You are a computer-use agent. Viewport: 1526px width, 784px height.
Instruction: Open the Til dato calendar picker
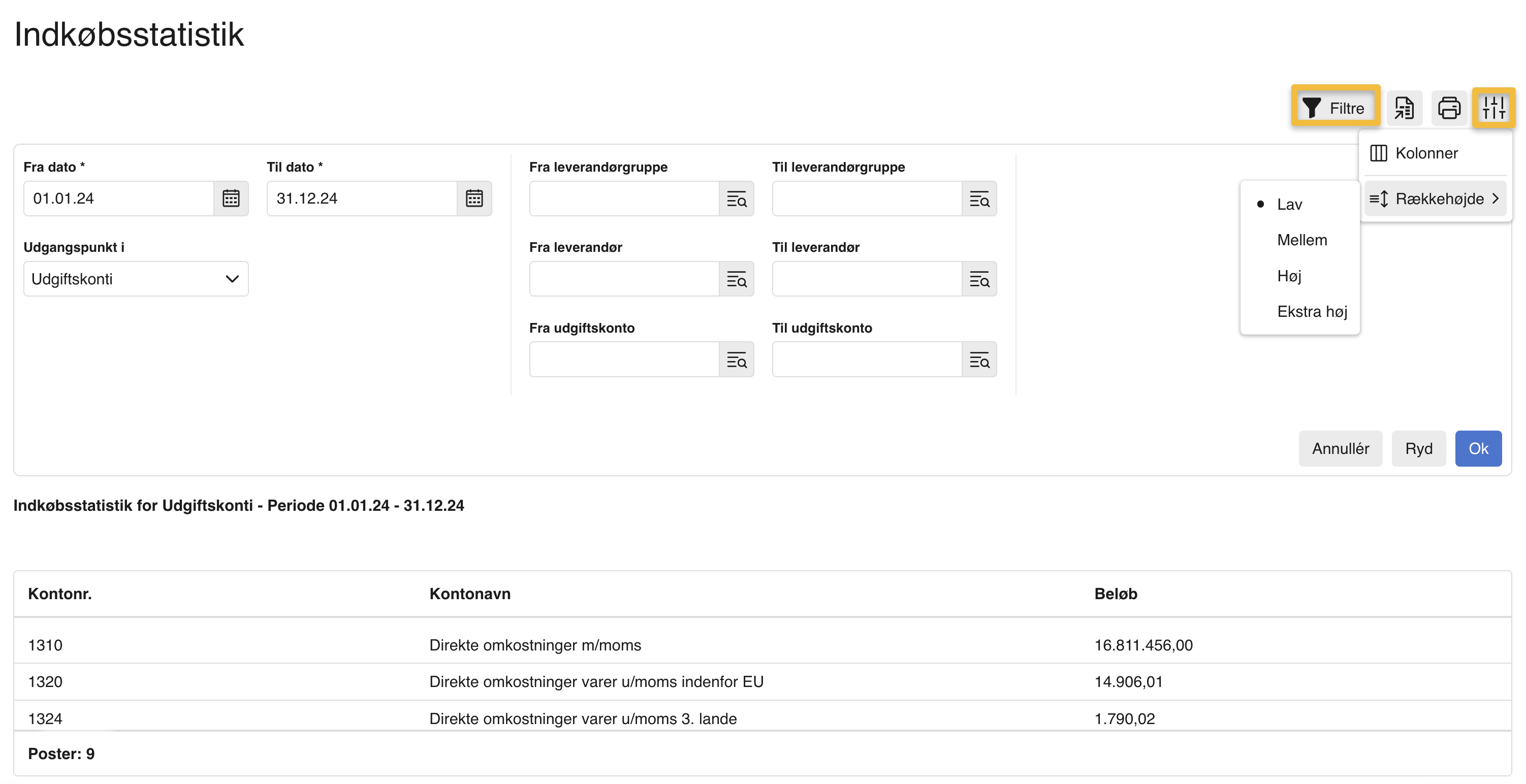coord(474,199)
